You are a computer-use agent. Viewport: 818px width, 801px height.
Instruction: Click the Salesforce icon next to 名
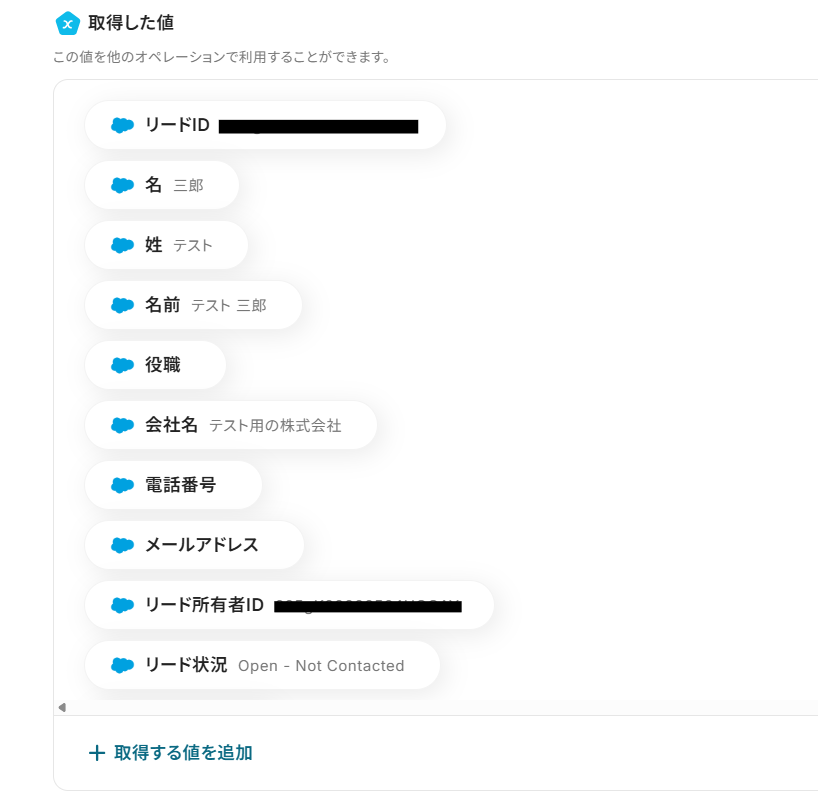122,185
